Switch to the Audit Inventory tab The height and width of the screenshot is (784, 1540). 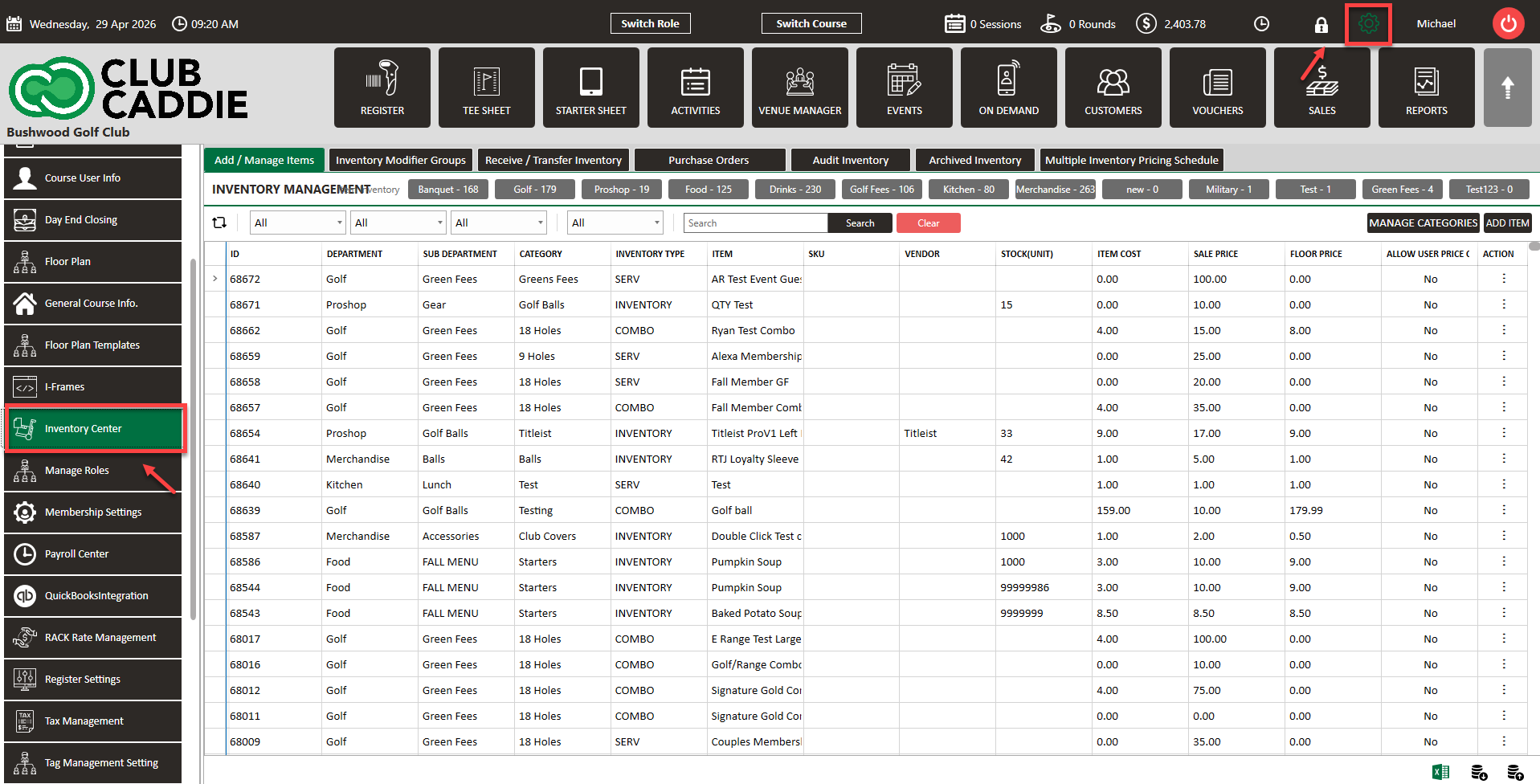coord(850,161)
